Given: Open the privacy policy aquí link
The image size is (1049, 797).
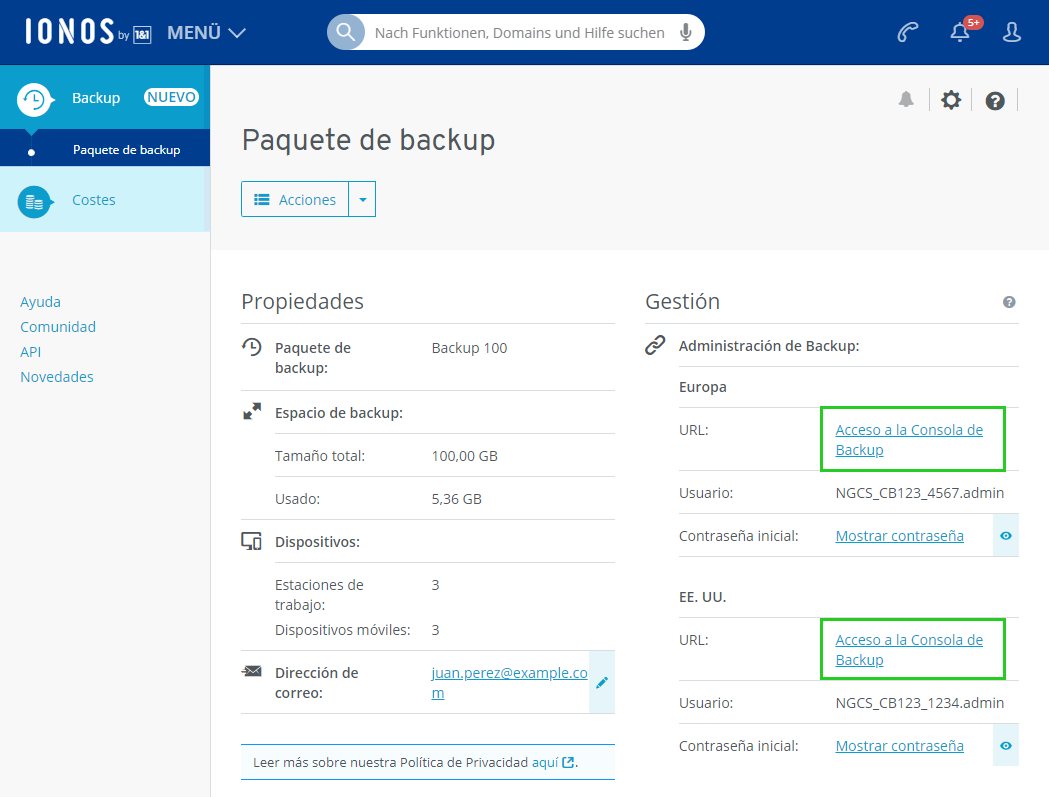Looking at the screenshot, I should [x=553, y=762].
